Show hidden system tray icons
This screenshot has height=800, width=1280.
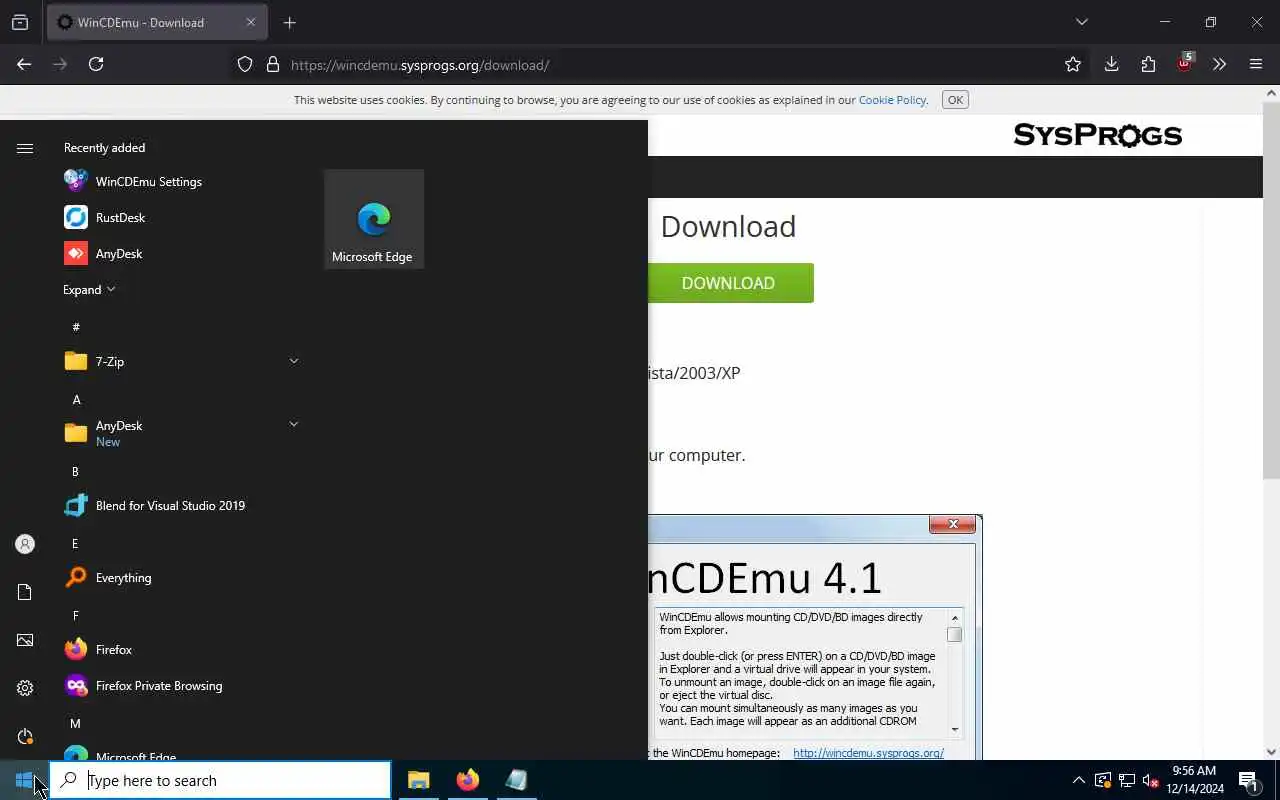1079,780
